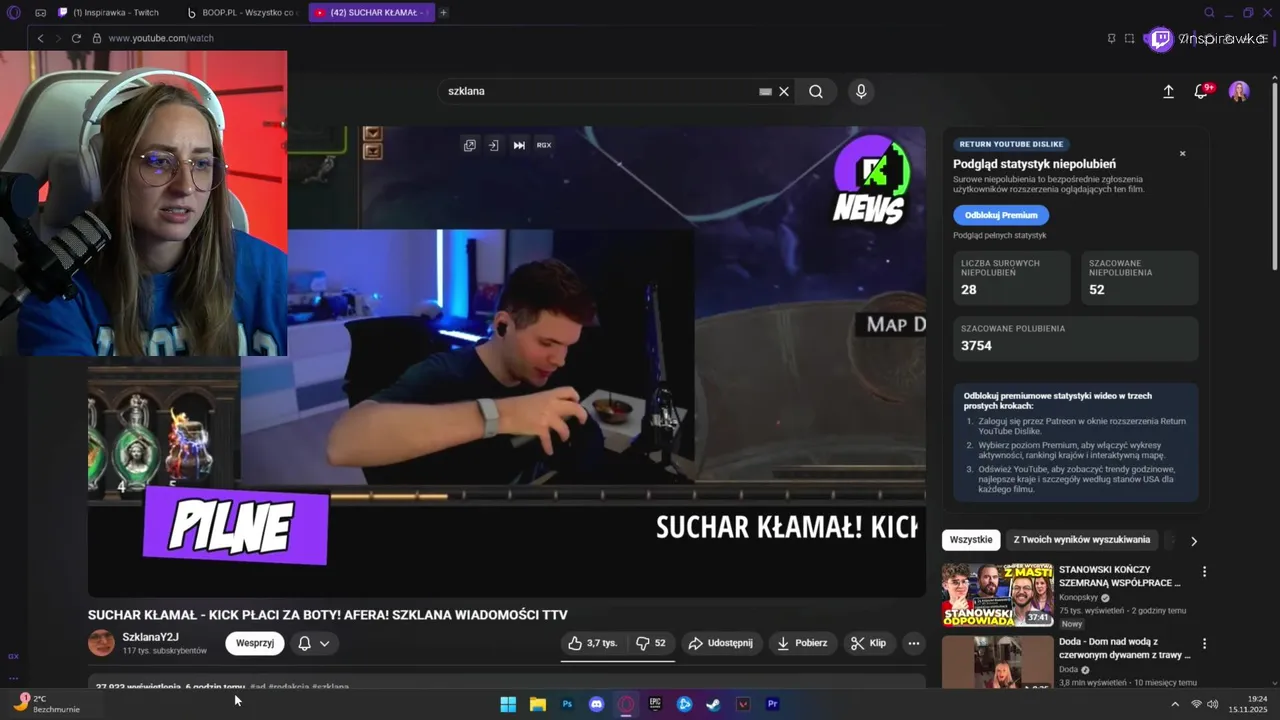Open the Opera menu icon
The image size is (1280, 720).
click(x=13, y=13)
